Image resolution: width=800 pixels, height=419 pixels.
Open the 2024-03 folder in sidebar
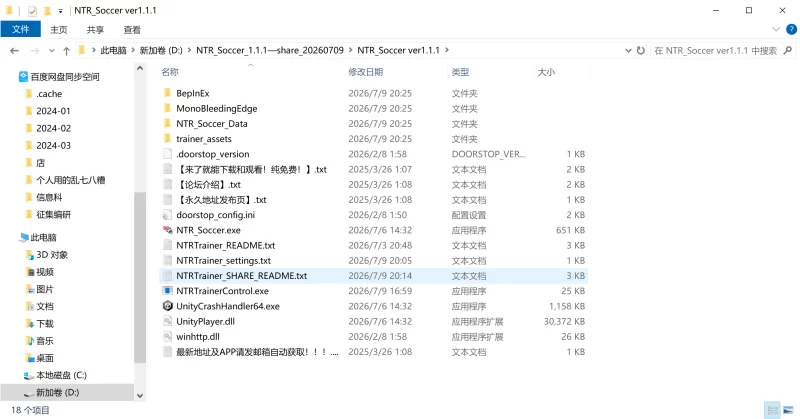(53, 145)
